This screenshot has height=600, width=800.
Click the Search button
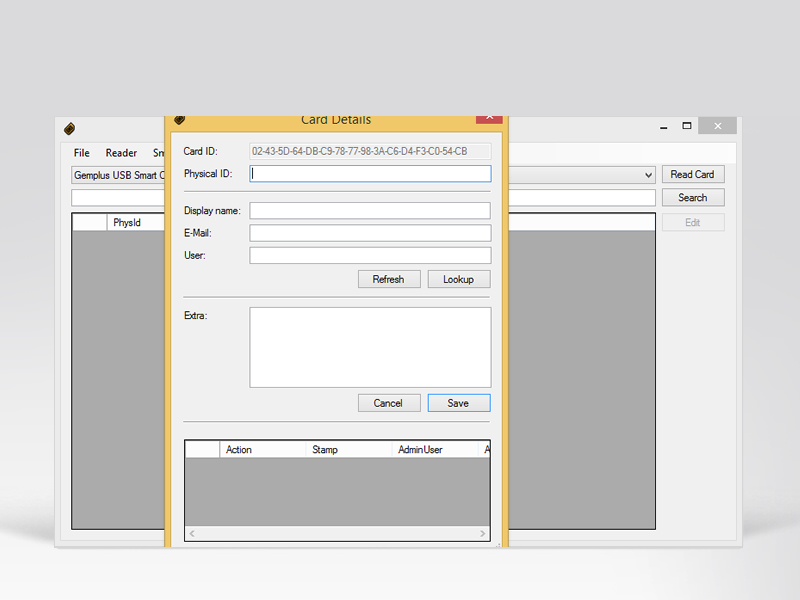pos(692,198)
